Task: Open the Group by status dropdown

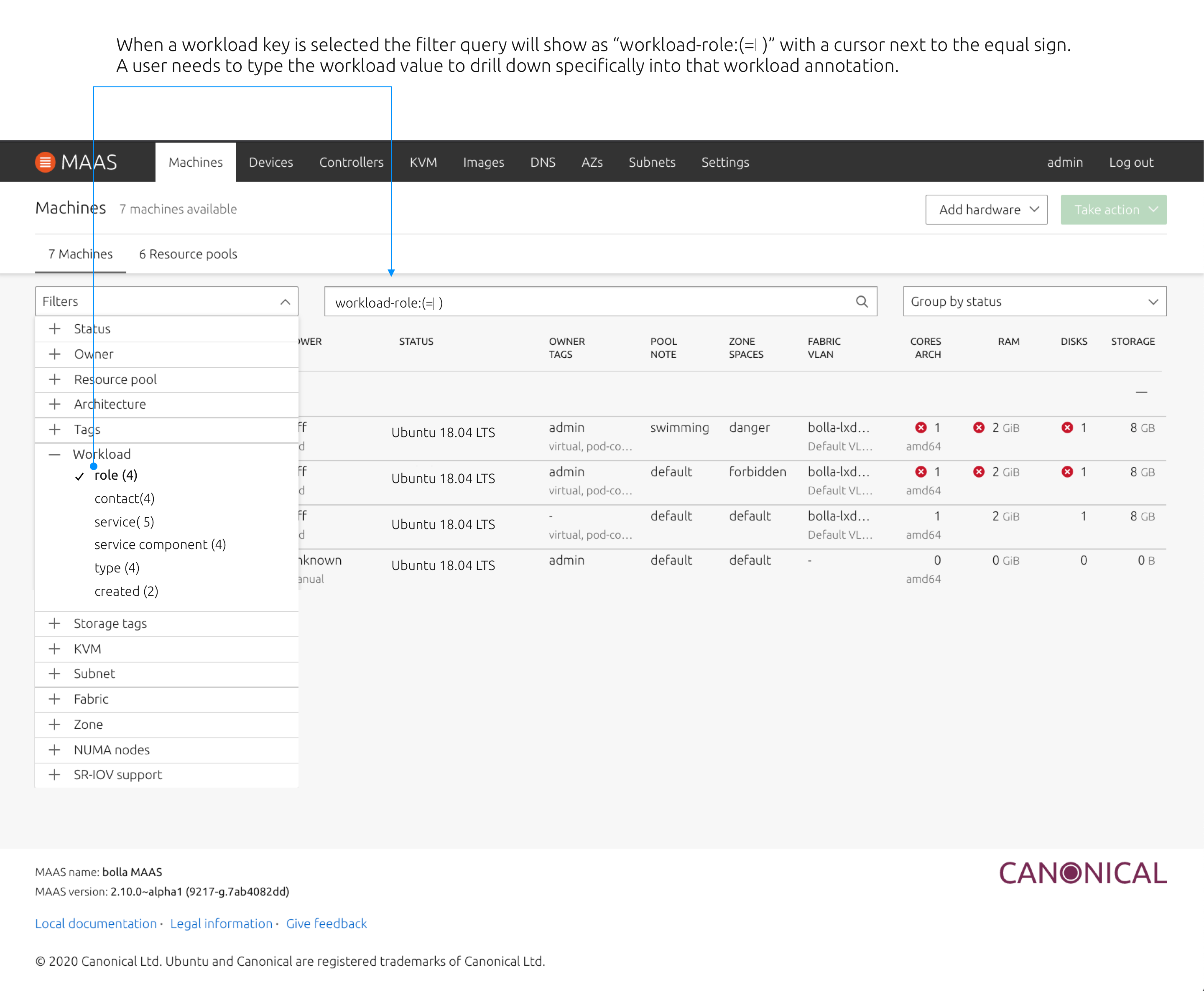Action: pyautogui.click(x=1034, y=301)
